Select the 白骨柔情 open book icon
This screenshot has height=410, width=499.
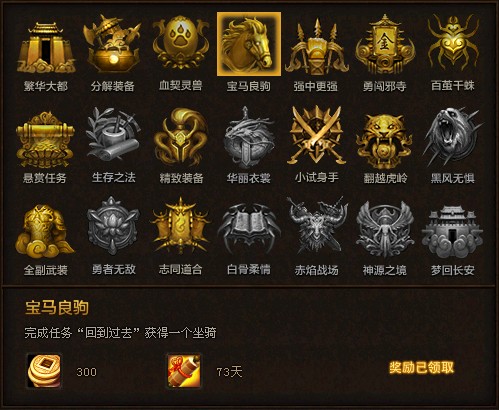tap(249, 228)
